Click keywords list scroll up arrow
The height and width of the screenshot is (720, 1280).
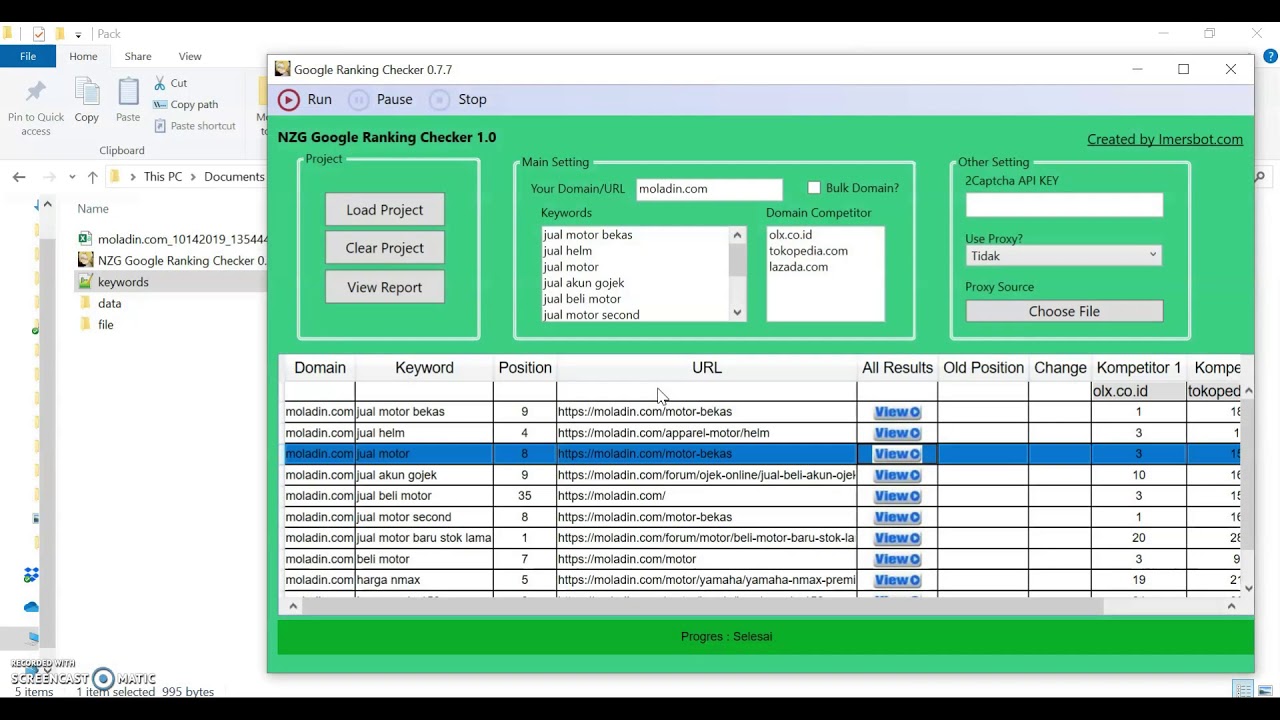737,235
